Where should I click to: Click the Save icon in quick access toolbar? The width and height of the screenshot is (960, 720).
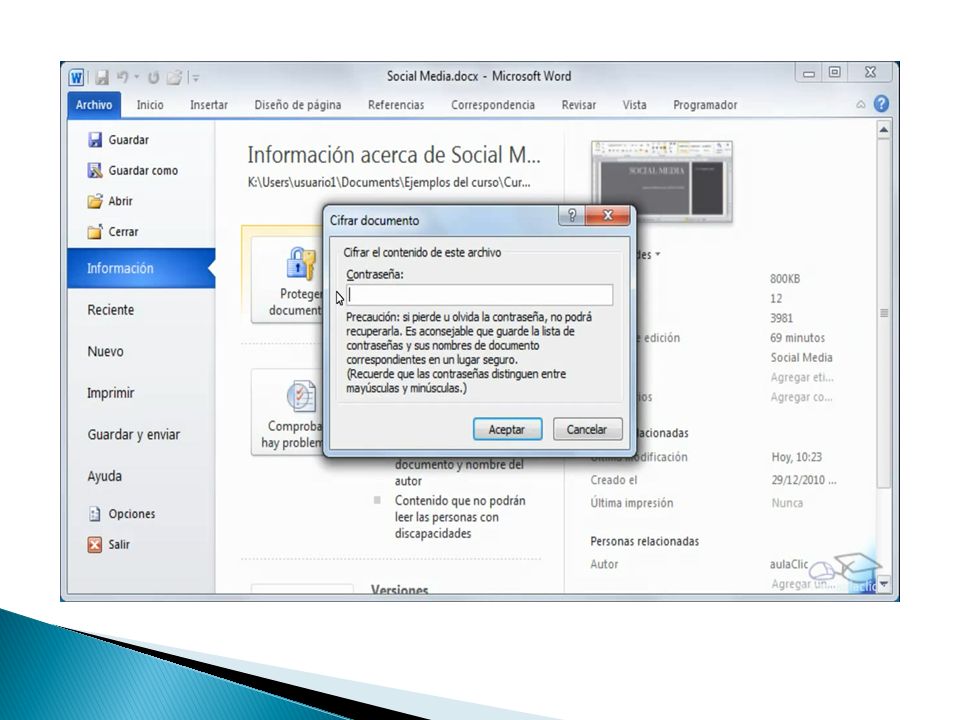pos(102,78)
